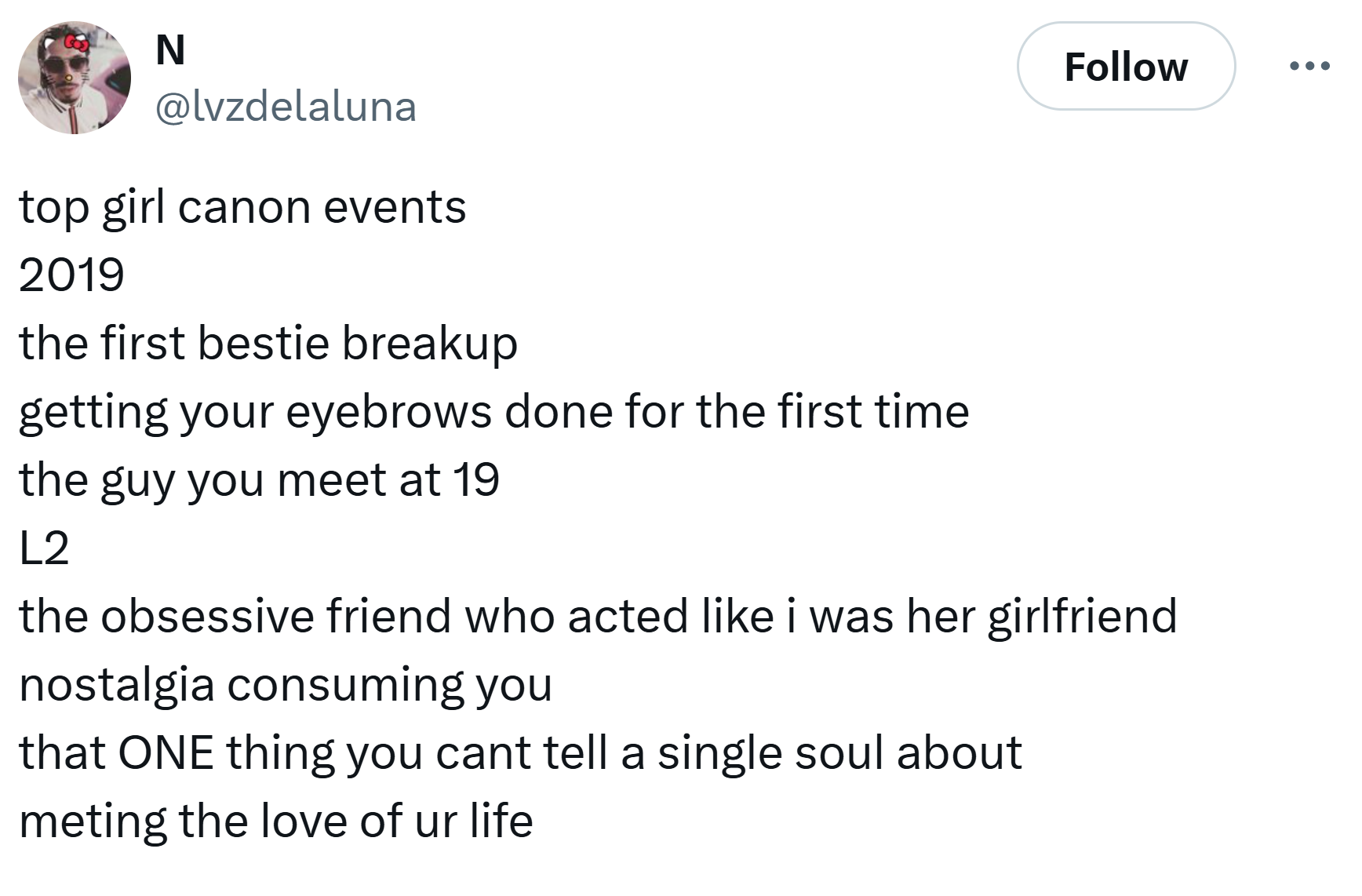Click the word 'girlfriend' in the tweet
Image resolution: width=1362 pixels, height=896 pixels.
(x=1082, y=617)
